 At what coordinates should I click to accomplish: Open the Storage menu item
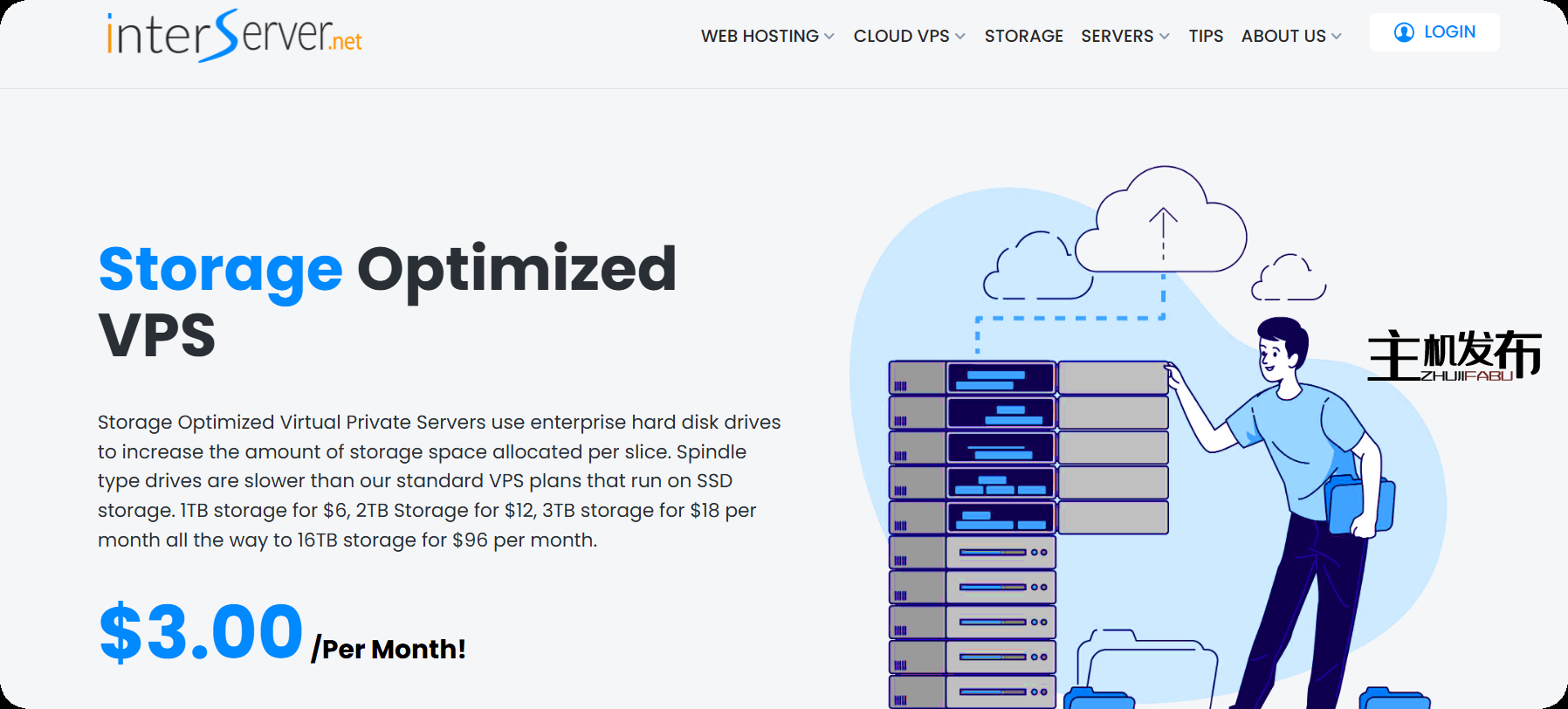point(1023,36)
